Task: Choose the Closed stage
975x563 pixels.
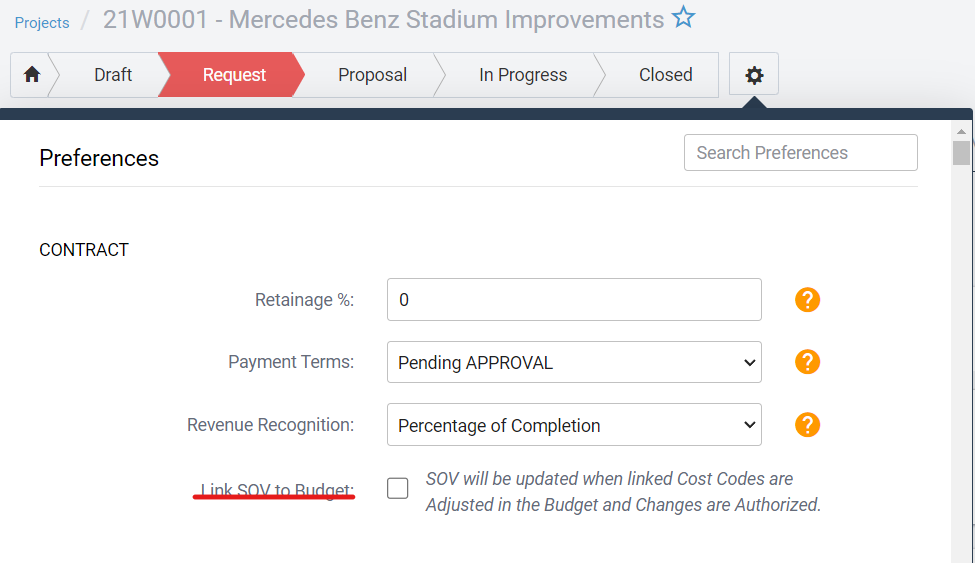Action: (x=665, y=75)
